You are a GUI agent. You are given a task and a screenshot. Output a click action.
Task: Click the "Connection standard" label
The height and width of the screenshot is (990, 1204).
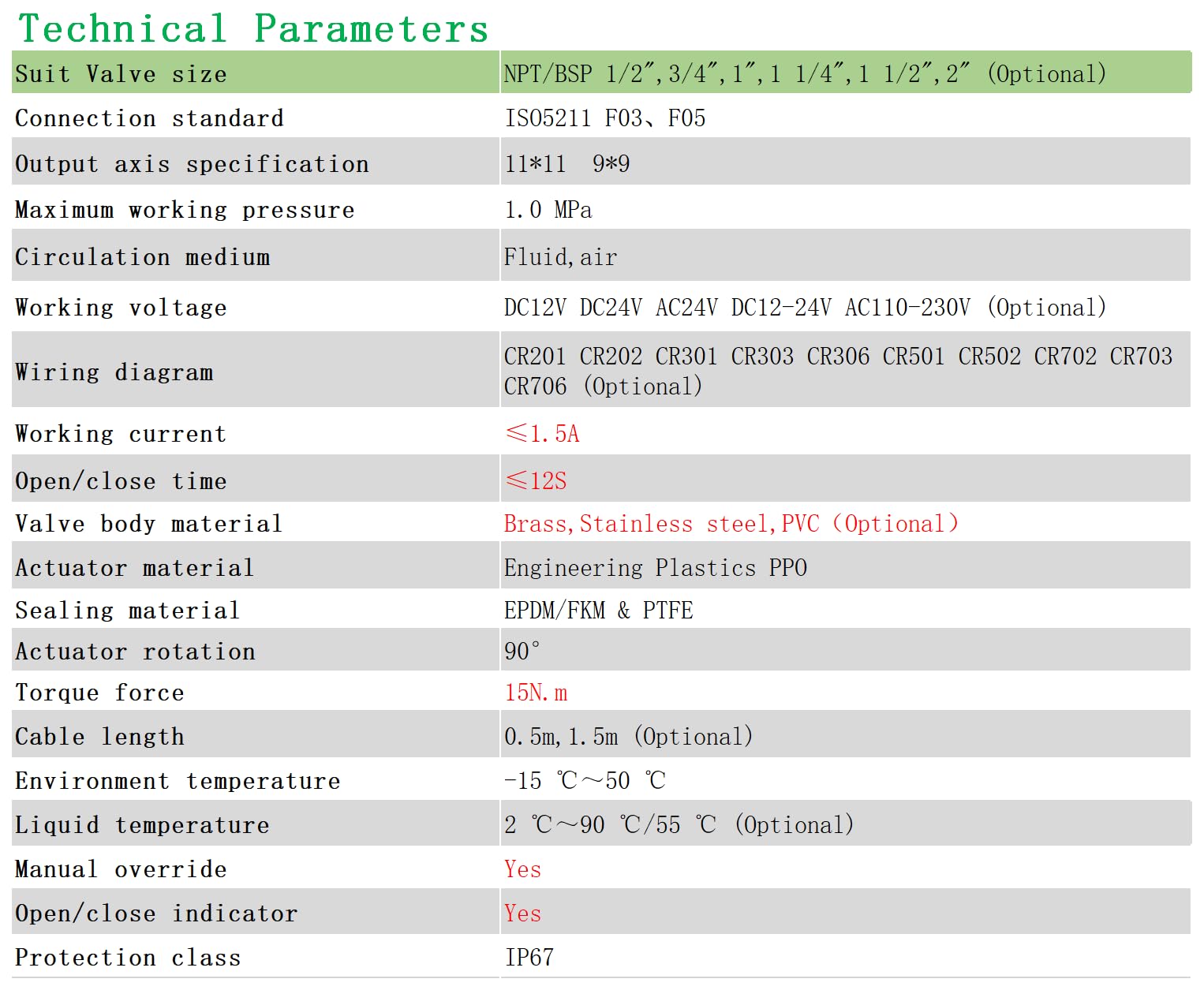(149, 118)
